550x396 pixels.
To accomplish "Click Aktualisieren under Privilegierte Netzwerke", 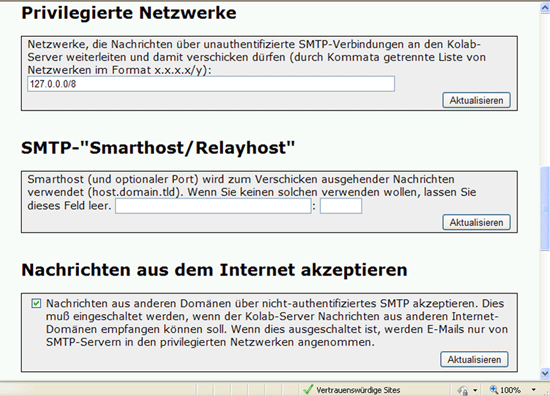I will (x=476, y=100).
